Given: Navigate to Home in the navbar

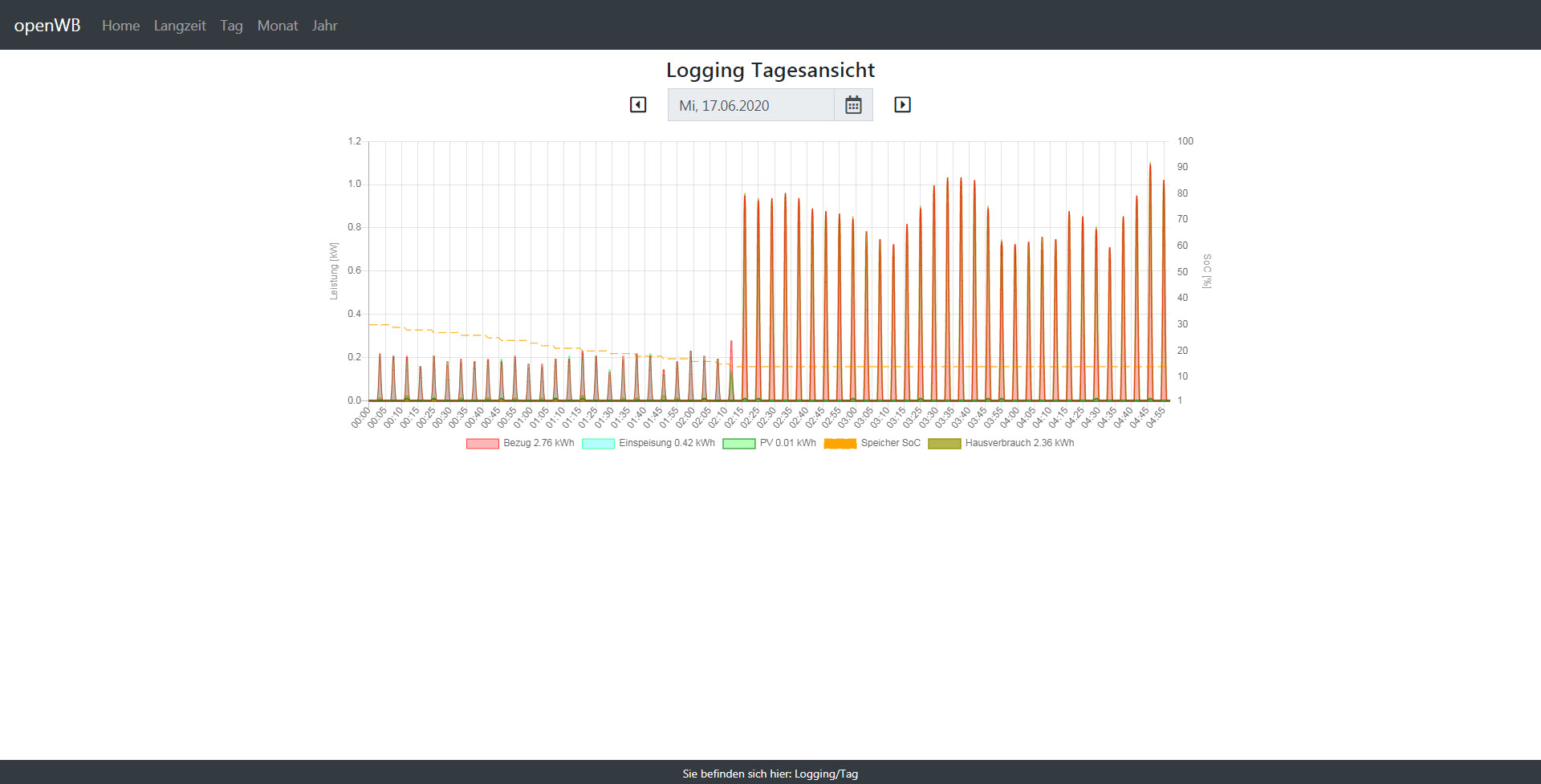Looking at the screenshot, I should click(120, 26).
